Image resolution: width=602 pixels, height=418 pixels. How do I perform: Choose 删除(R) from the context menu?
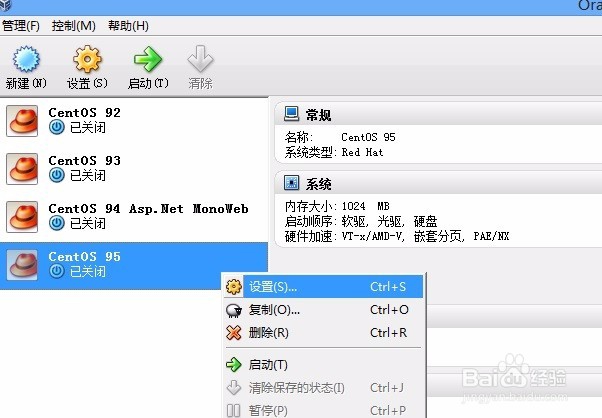pos(324,333)
